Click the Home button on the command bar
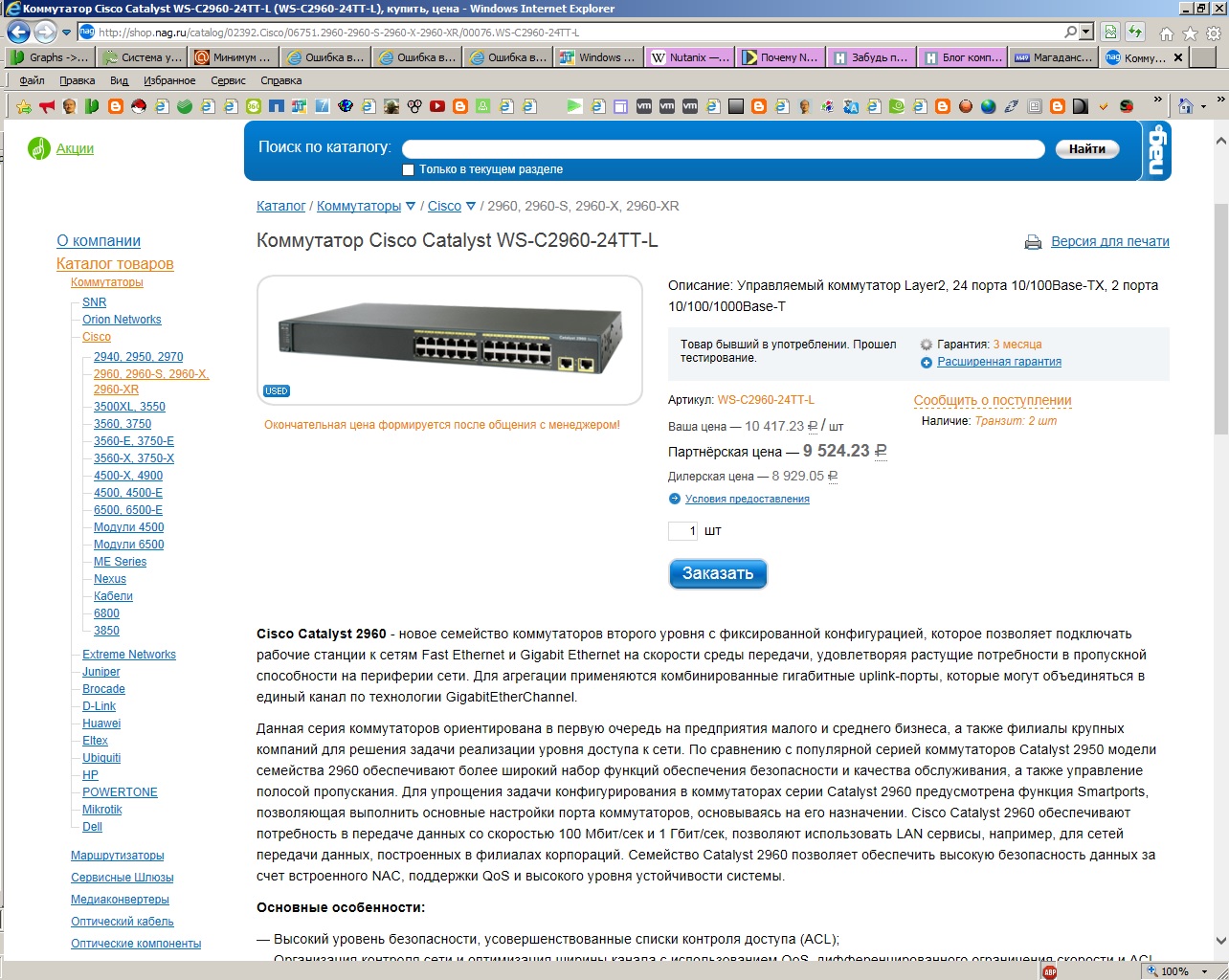Image resolution: width=1229 pixels, height=980 pixels. tap(1186, 106)
